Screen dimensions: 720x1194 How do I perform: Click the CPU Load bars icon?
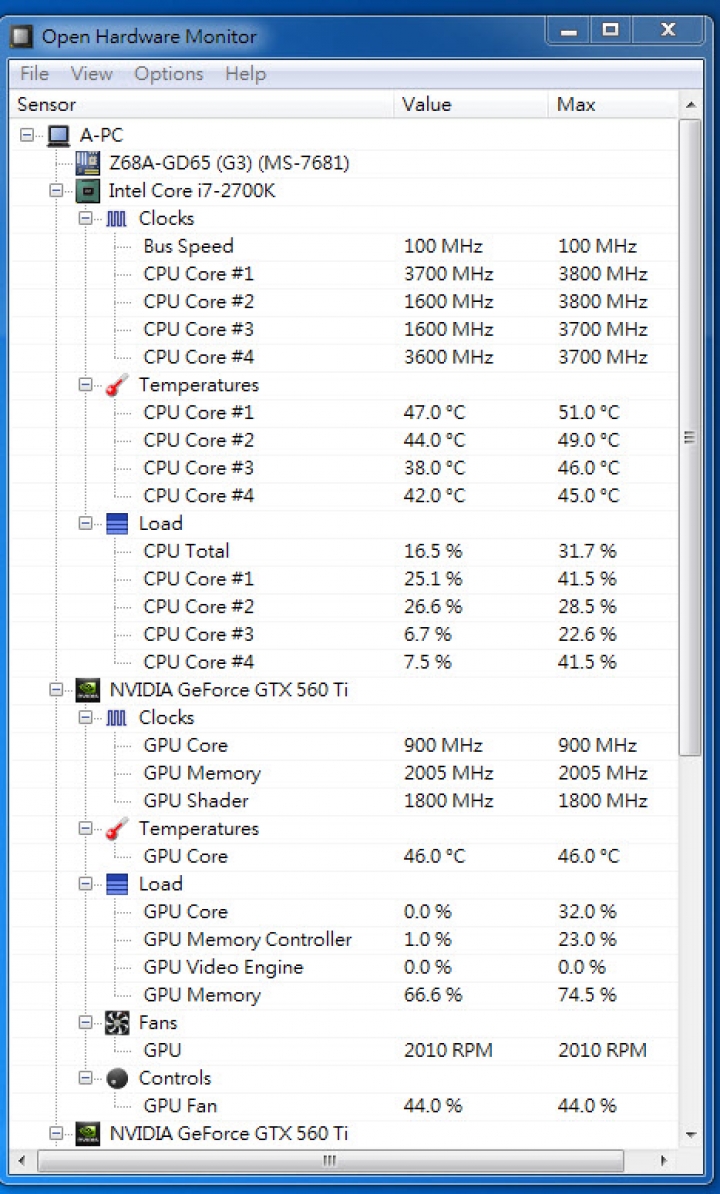[x=117, y=523]
